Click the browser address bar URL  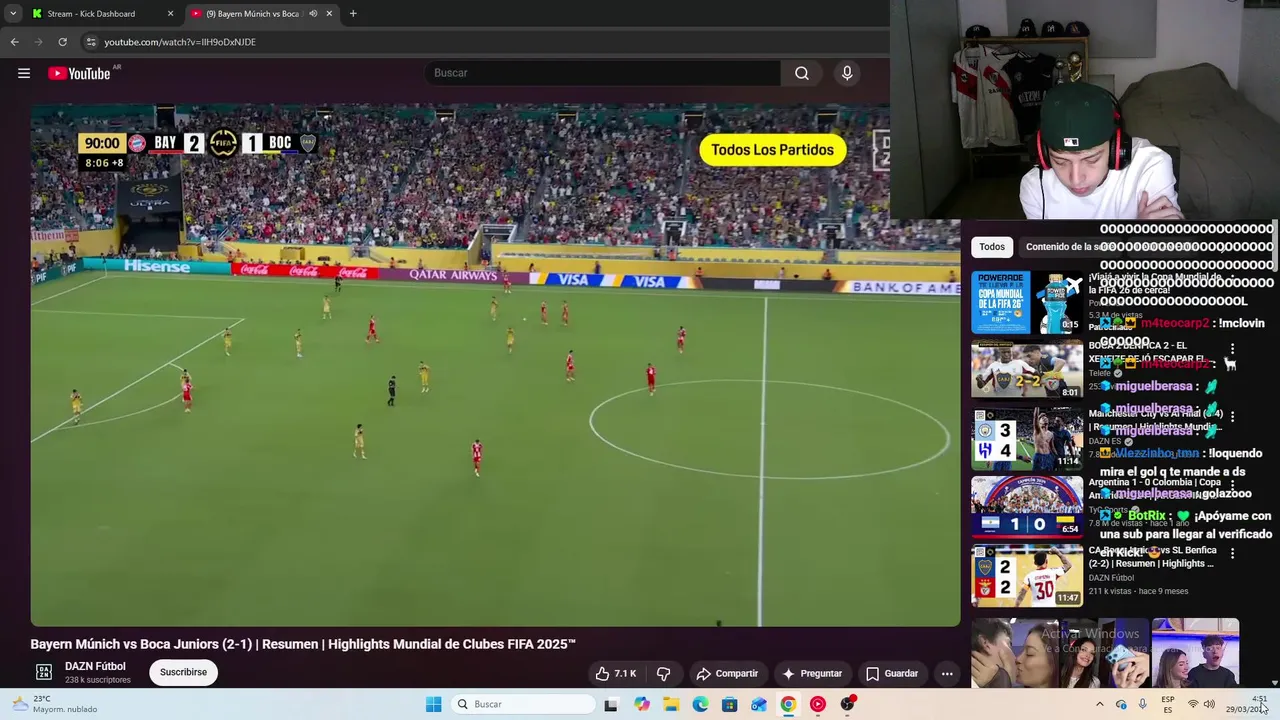[180, 42]
